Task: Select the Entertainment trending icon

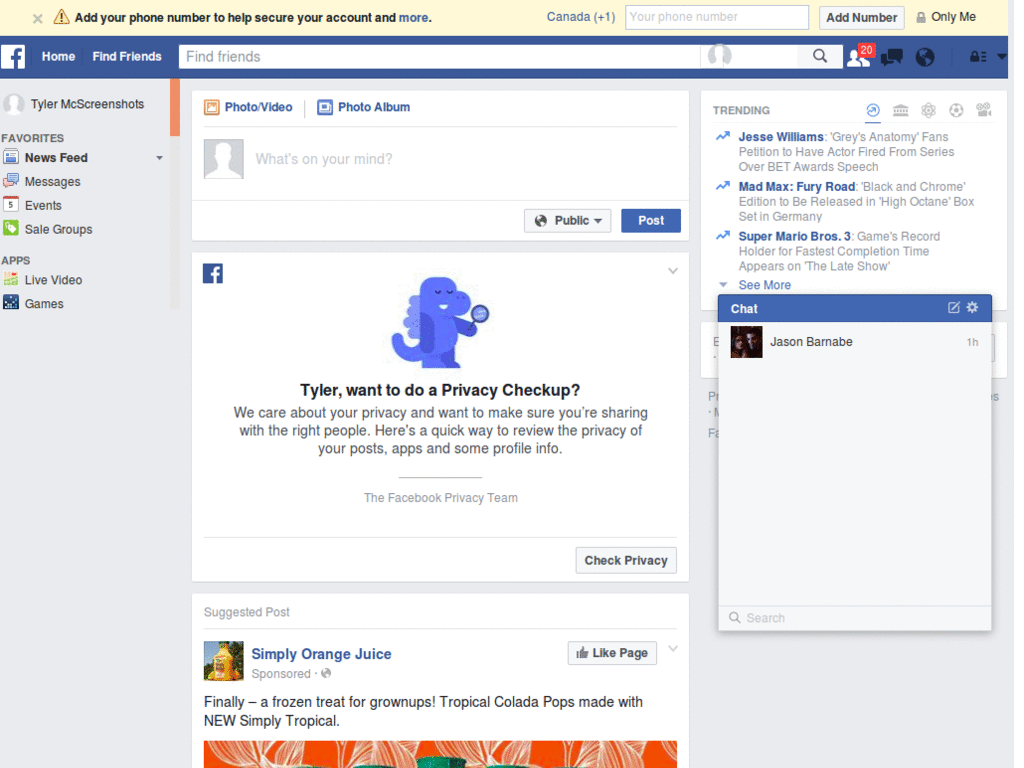Action: pos(984,110)
